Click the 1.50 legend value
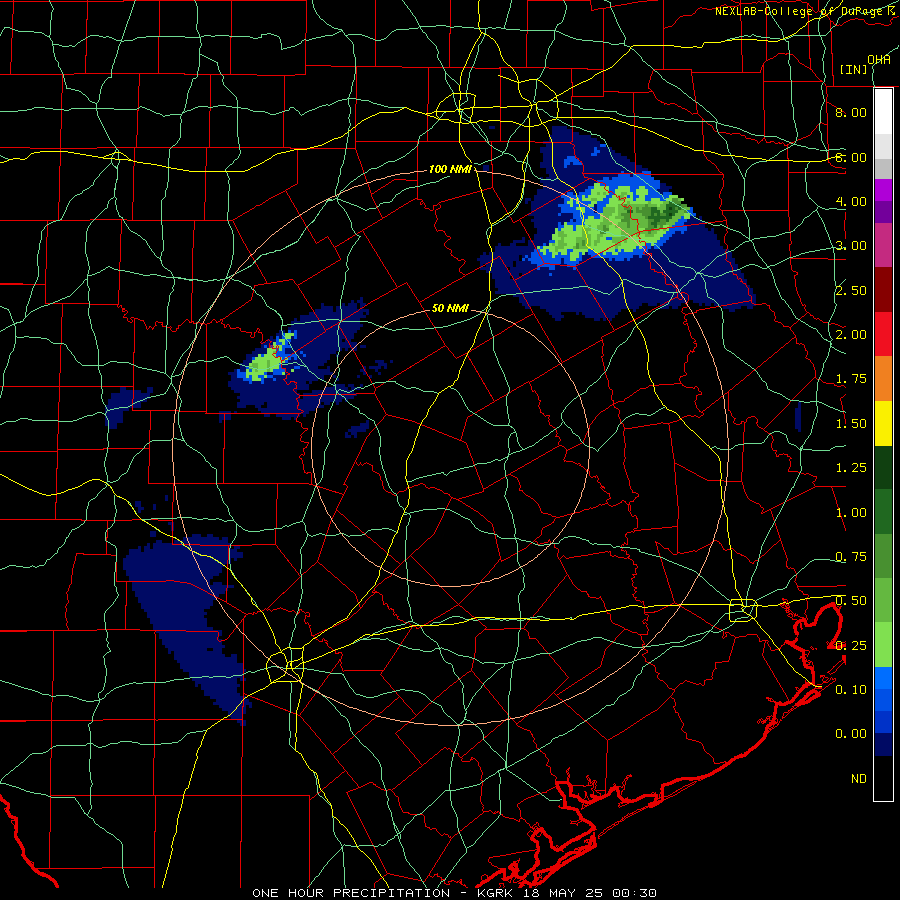This screenshot has height=900, width=900. (x=851, y=424)
